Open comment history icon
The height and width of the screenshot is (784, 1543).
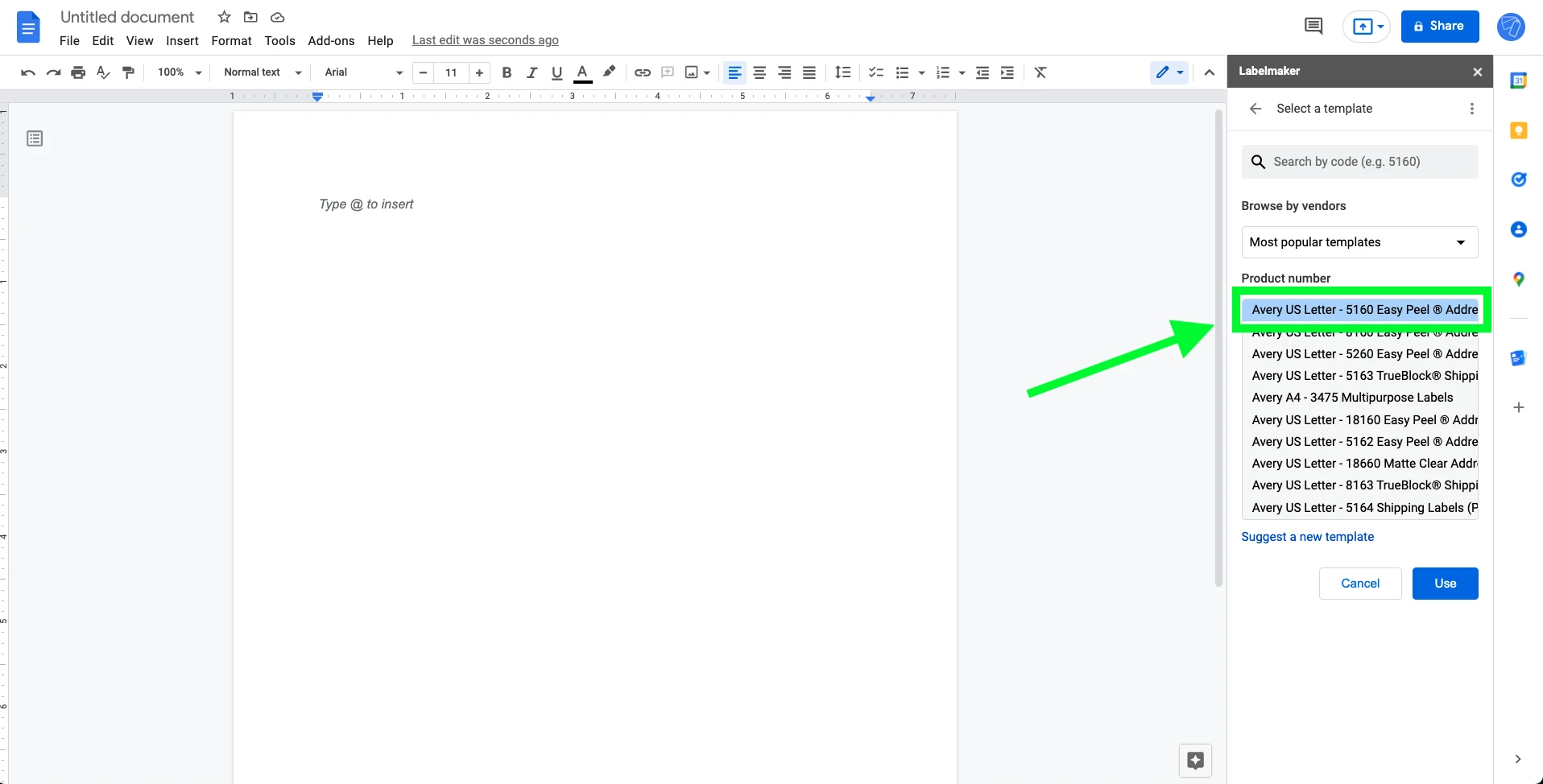[x=1313, y=26]
